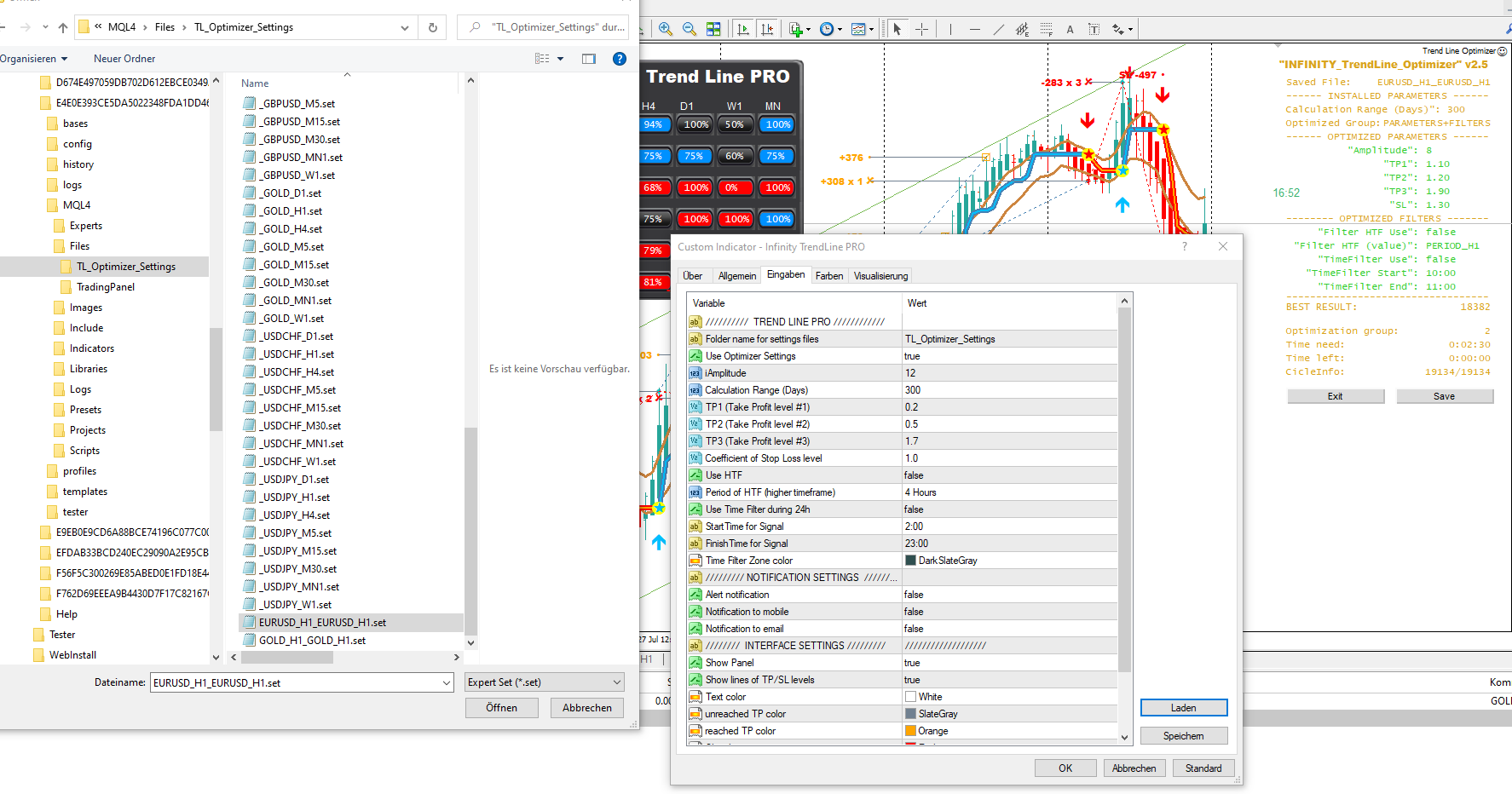This screenshot has height=794, width=1512.
Task: Select the diagonal trendline drawing tool
Action: pyautogui.click(x=998, y=29)
